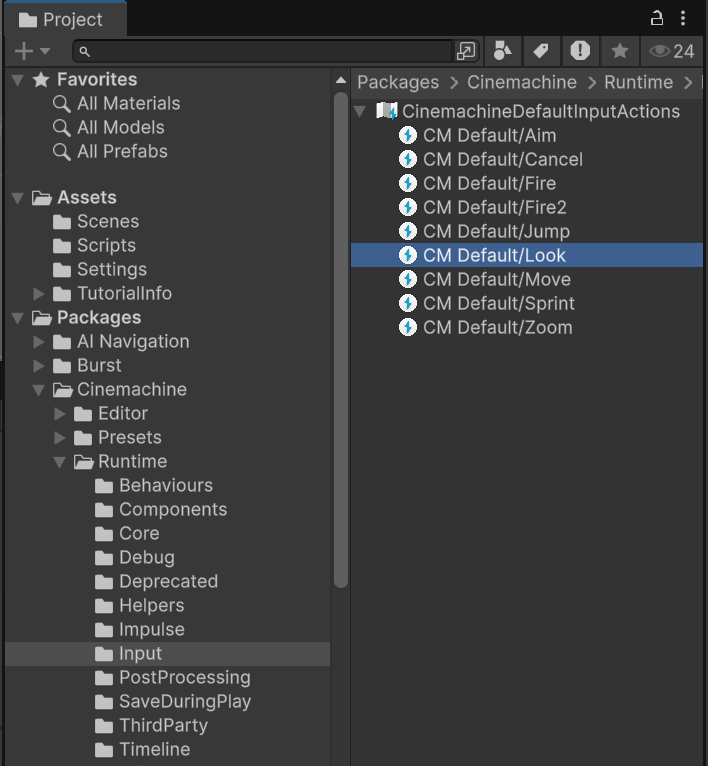Open the Add asset plus dropdown
The width and height of the screenshot is (708, 766).
tap(32, 51)
